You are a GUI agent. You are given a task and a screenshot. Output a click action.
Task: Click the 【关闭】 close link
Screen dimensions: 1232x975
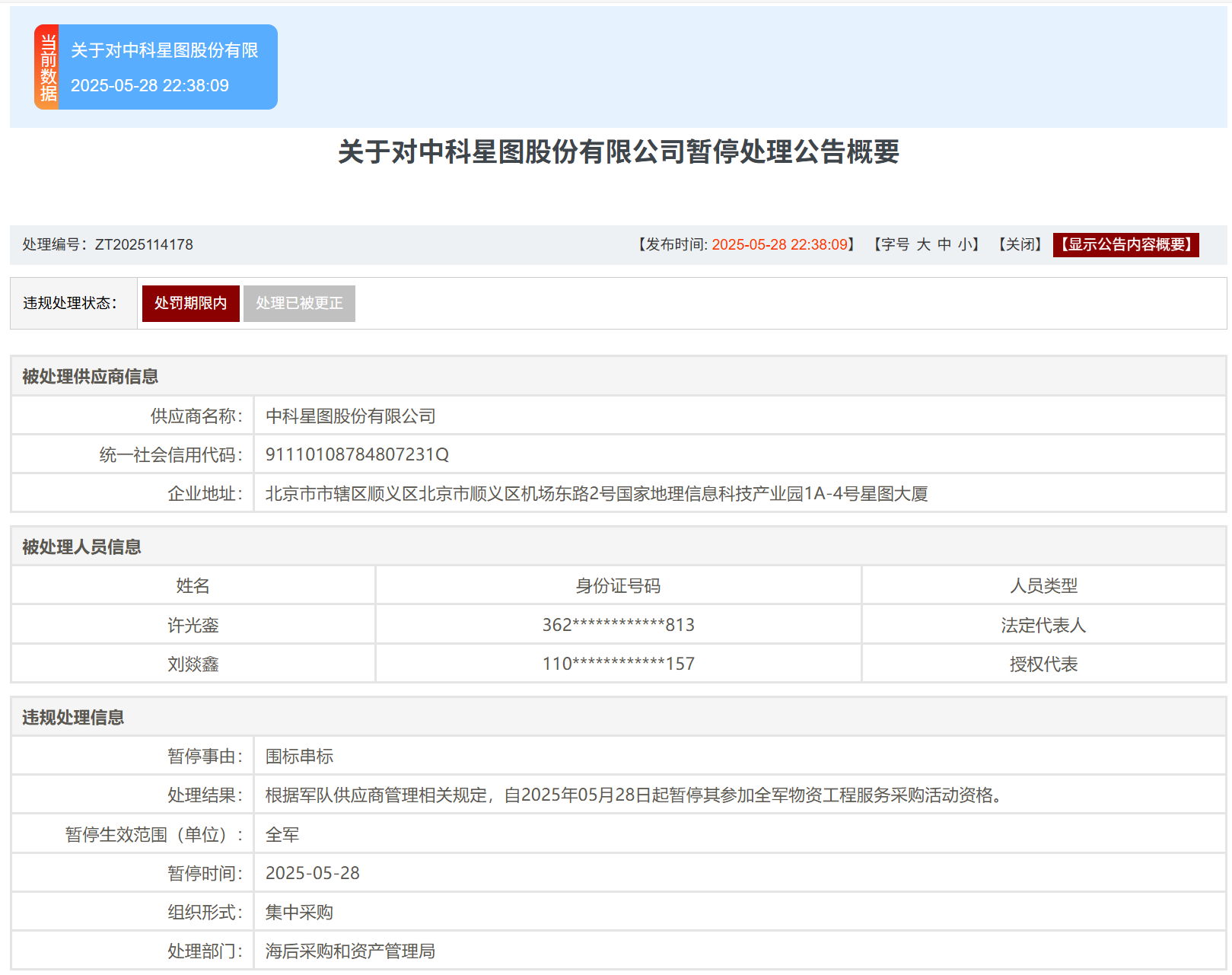click(x=1020, y=244)
